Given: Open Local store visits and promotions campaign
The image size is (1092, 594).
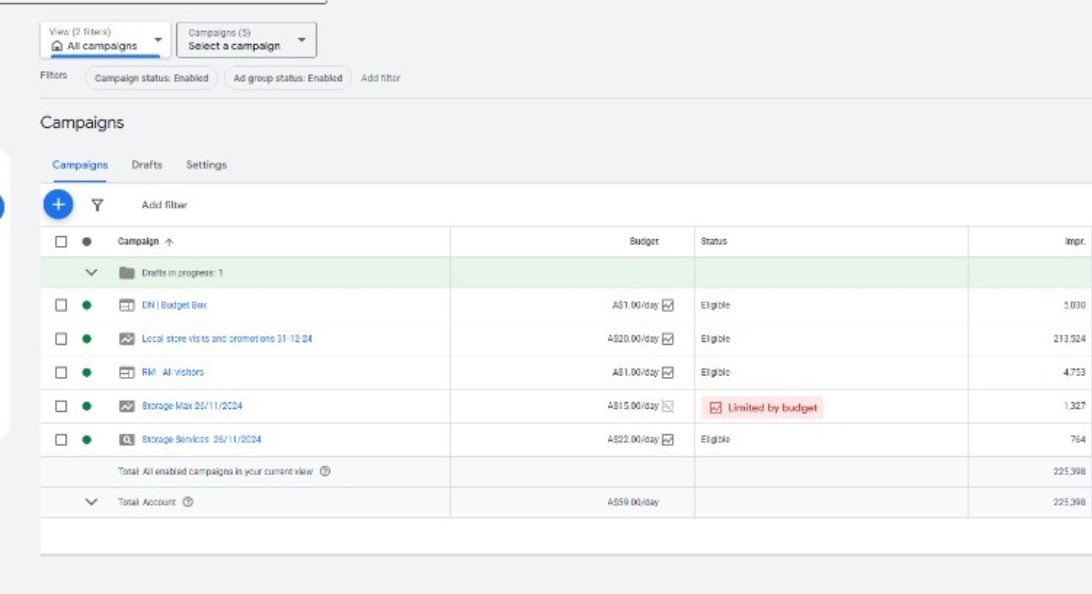Looking at the screenshot, I should (227, 339).
